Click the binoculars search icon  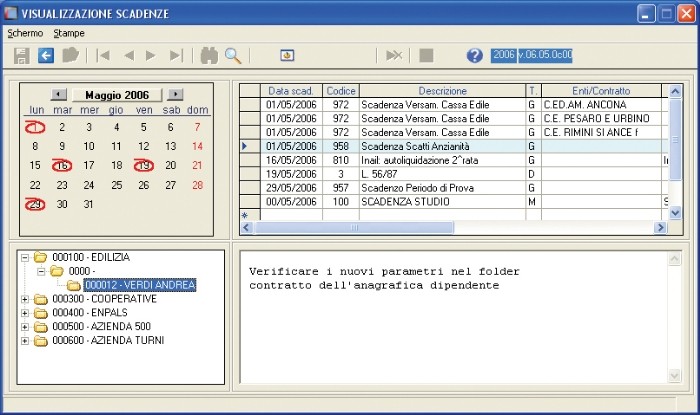(209, 56)
